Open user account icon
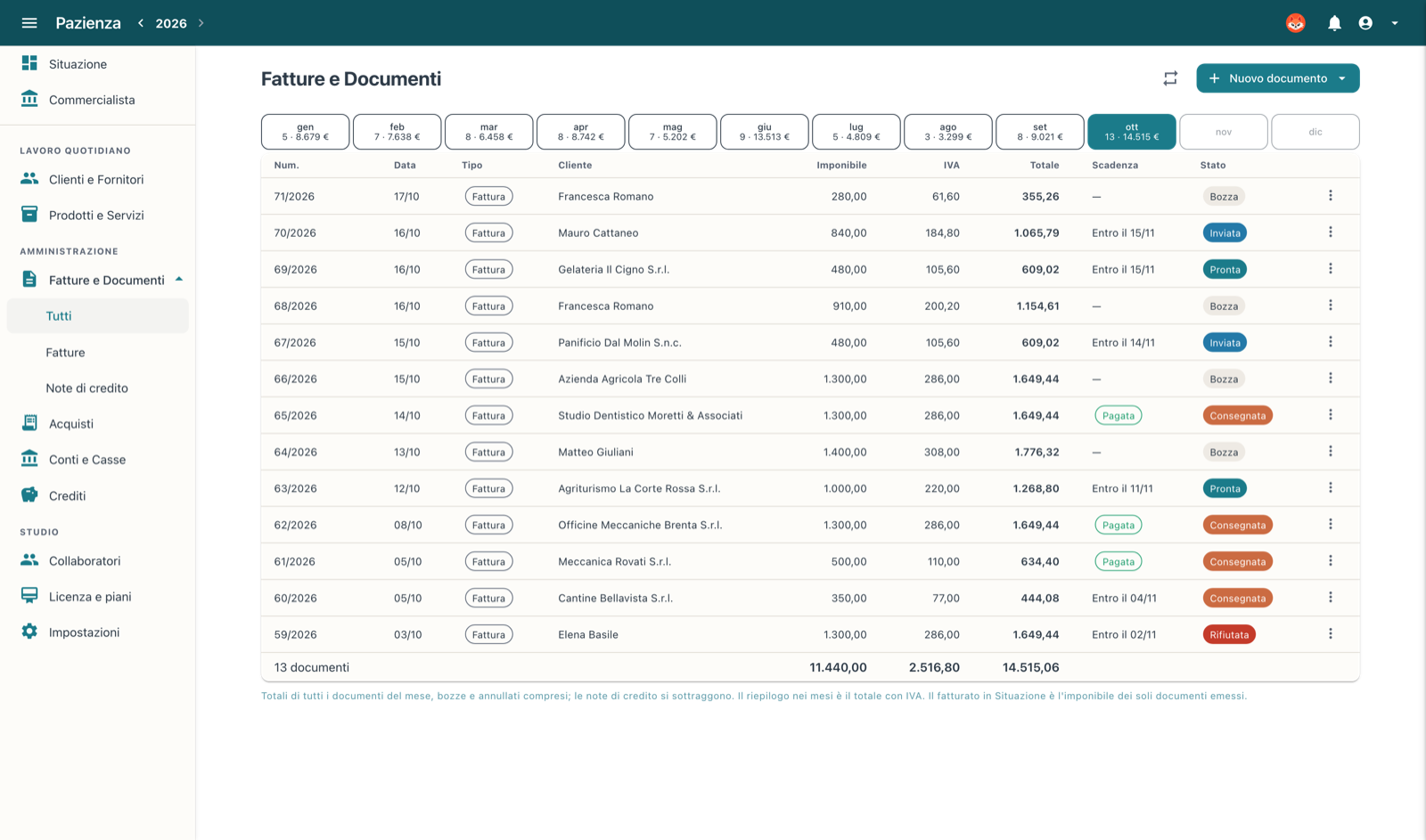This screenshot has width=1426, height=840. (1365, 23)
